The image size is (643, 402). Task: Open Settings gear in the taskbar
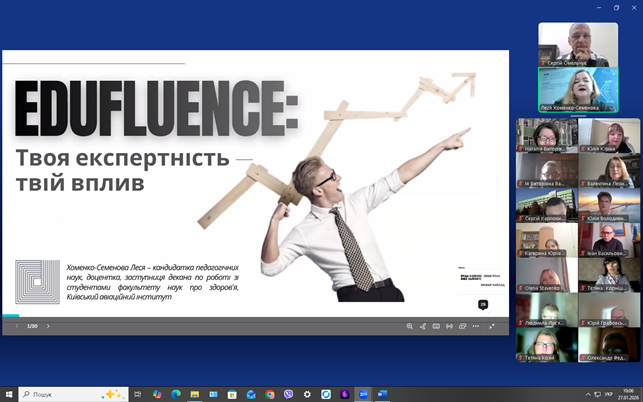point(307,394)
